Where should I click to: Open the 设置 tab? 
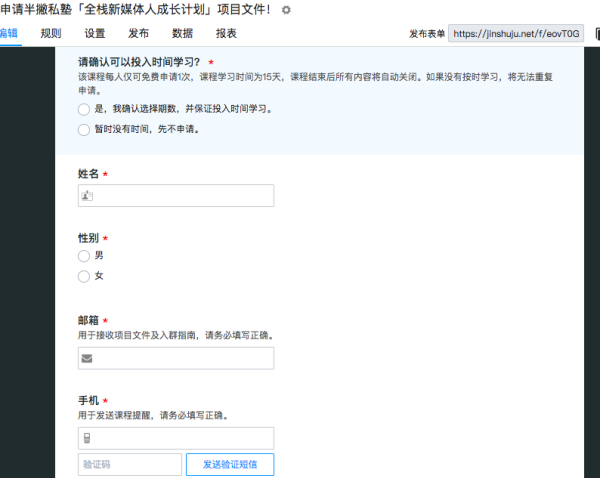pos(95,33)
